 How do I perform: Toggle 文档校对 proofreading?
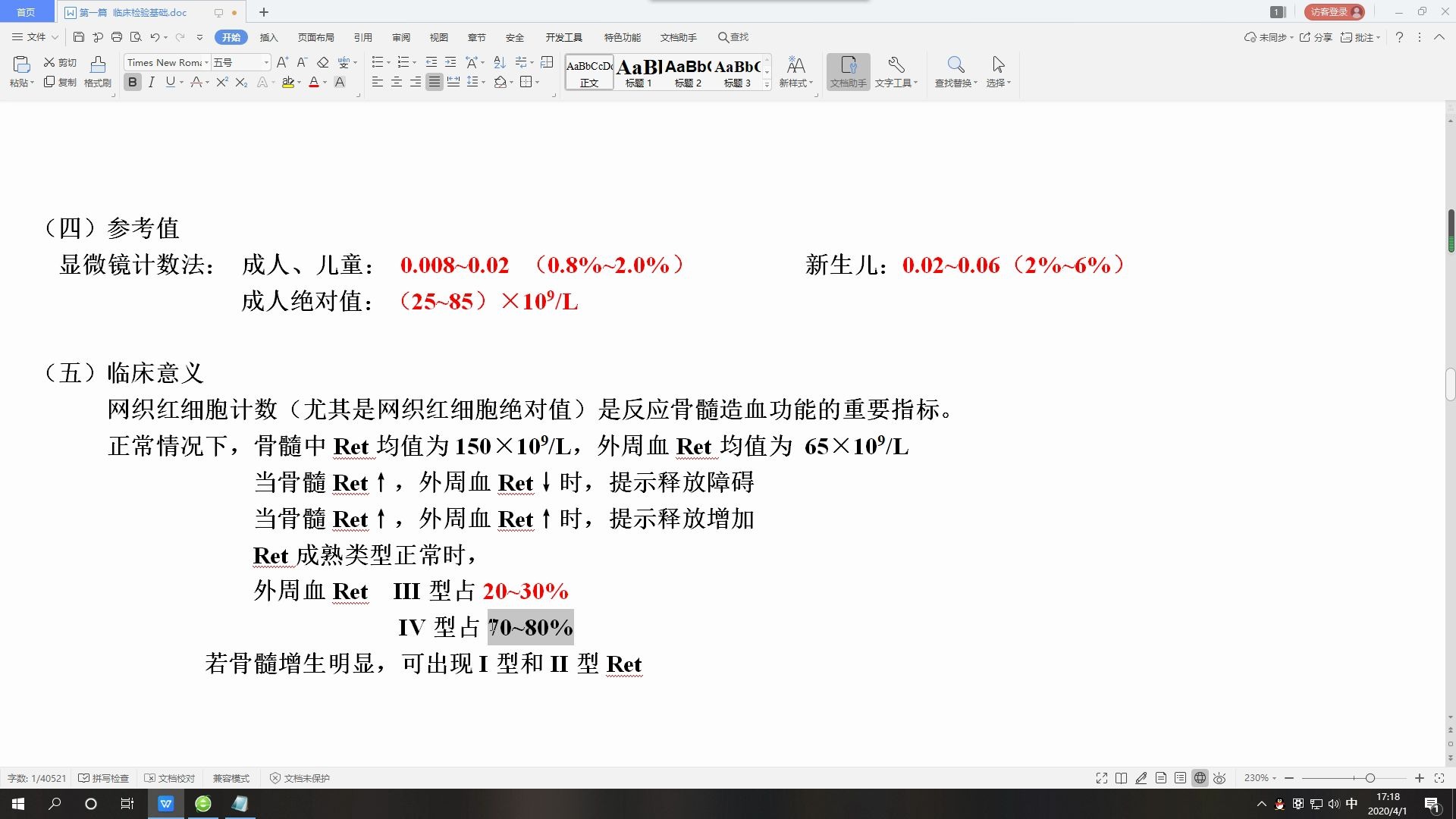[170, 778]
